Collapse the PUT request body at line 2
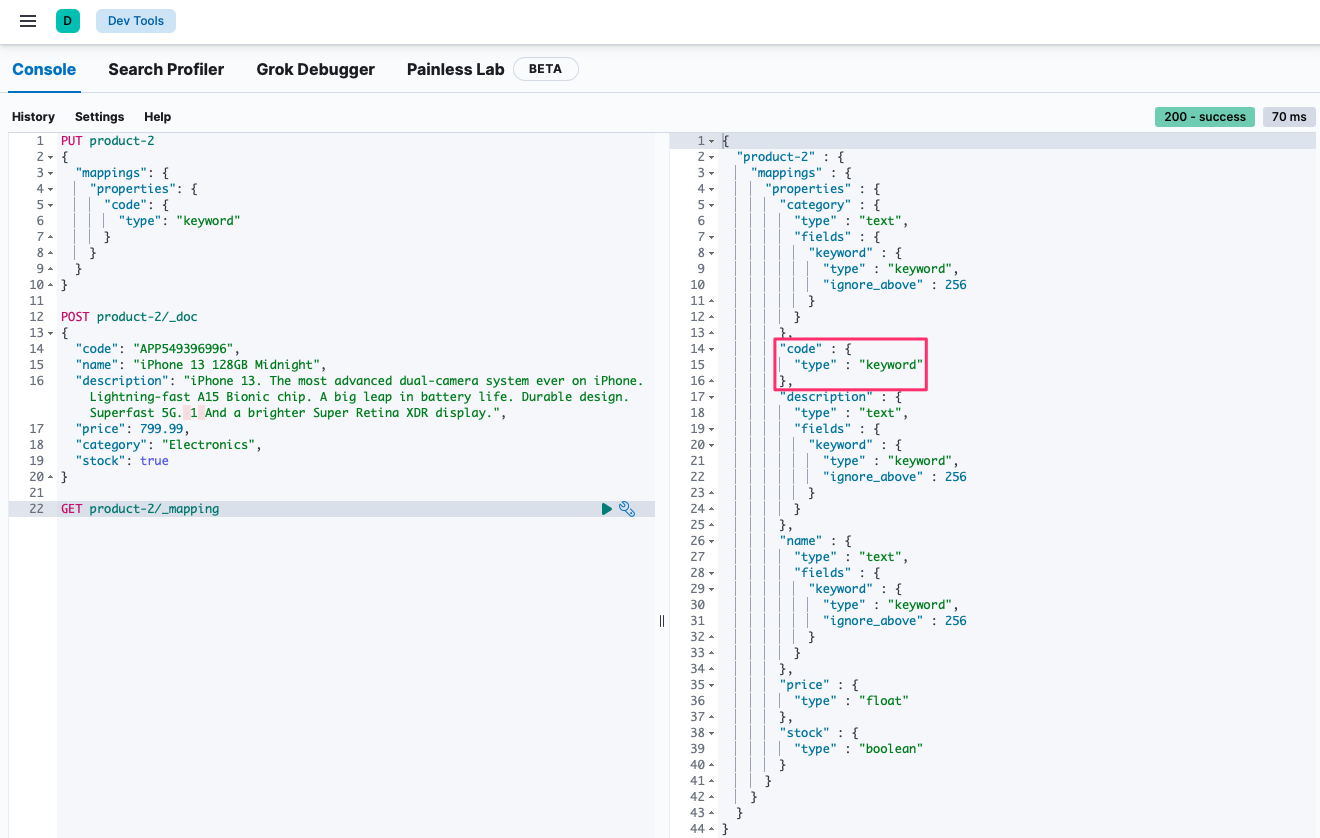Screen dimensions: 1320x838 [x=51, y=157]
